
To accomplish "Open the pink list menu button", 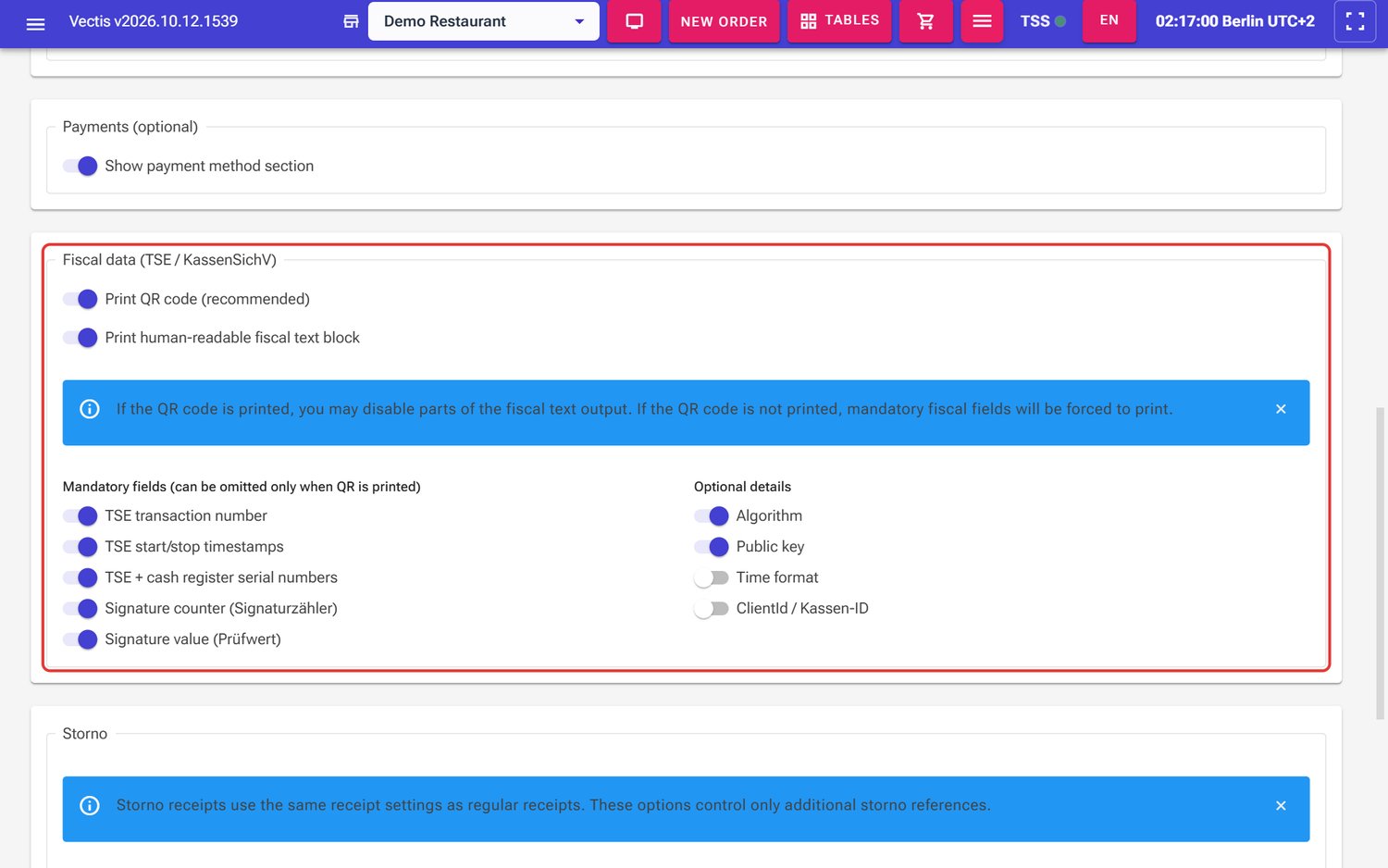I will 982,21.
